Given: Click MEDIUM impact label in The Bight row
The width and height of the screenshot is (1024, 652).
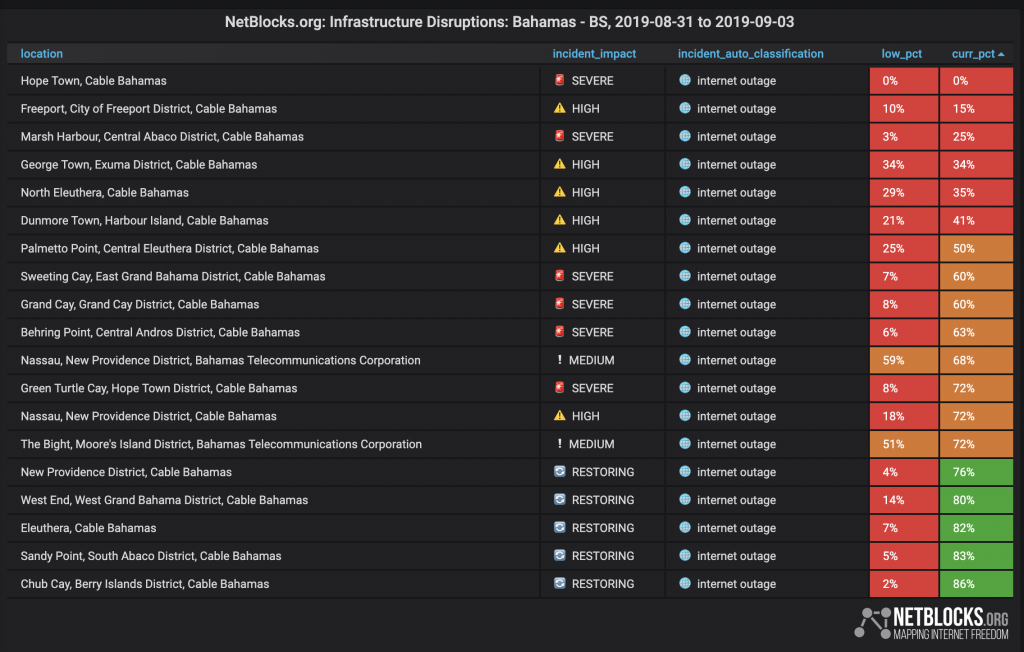Looking at the screenshot, I should point(591,444).
